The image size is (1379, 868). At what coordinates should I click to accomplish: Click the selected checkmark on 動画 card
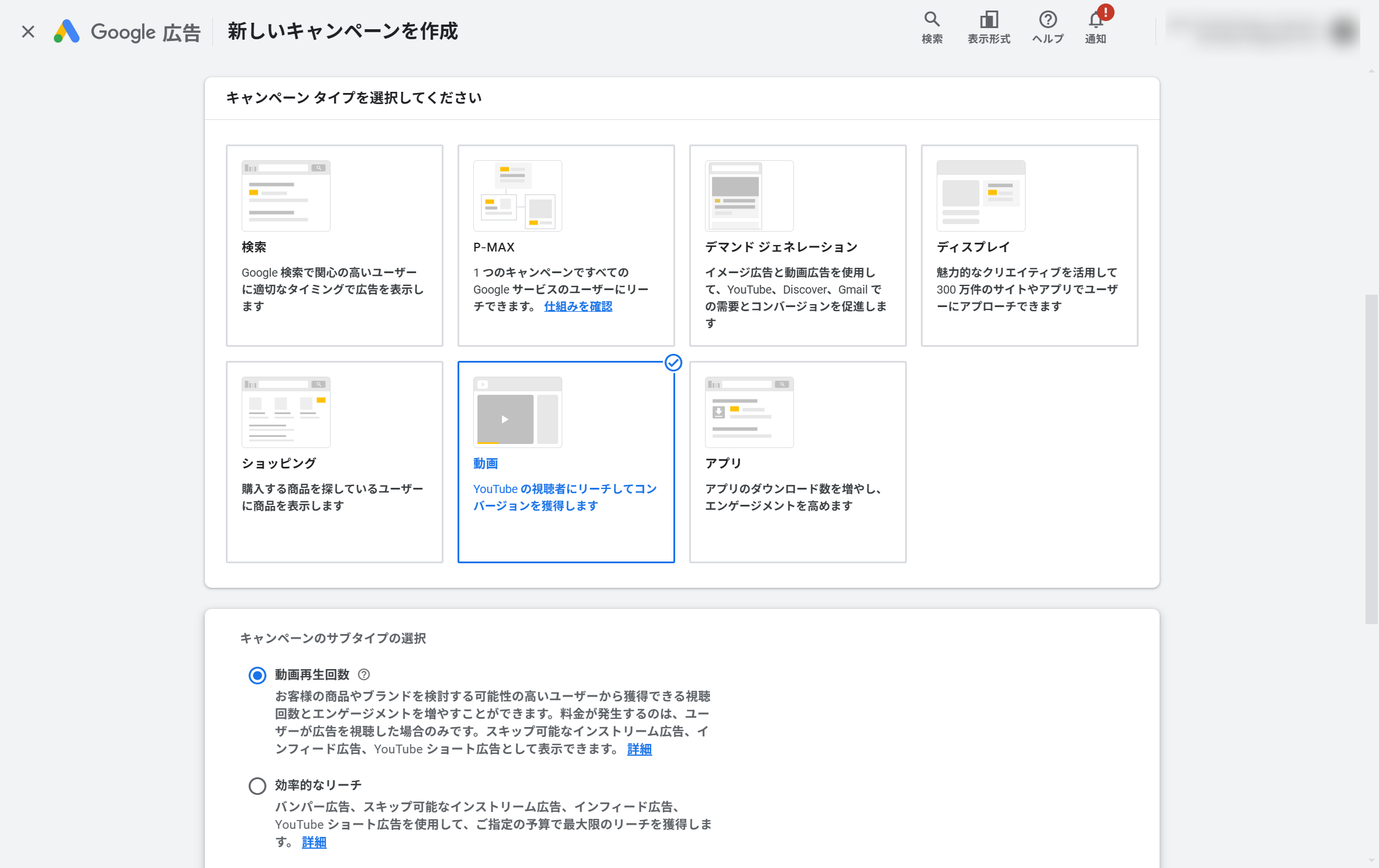click(673, 363)
